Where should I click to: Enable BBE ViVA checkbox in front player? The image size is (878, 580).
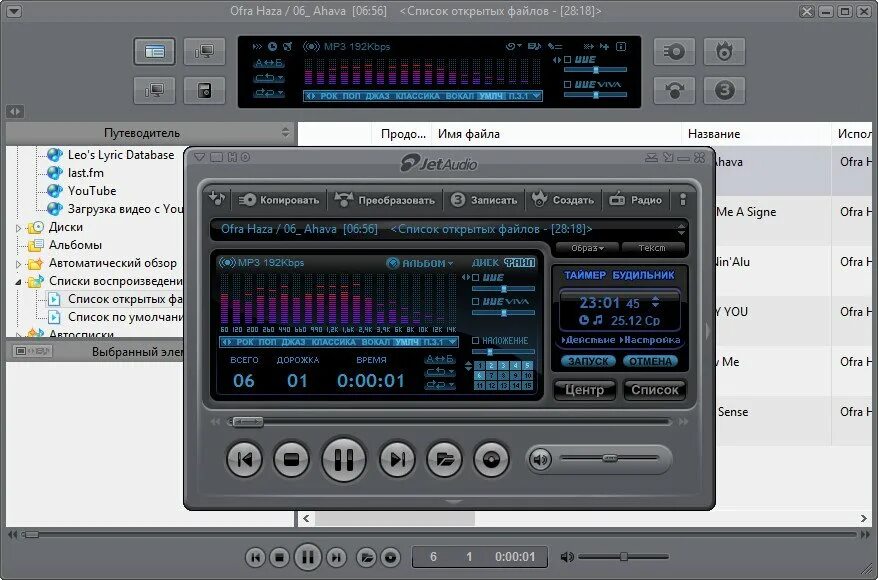point(475,302)
